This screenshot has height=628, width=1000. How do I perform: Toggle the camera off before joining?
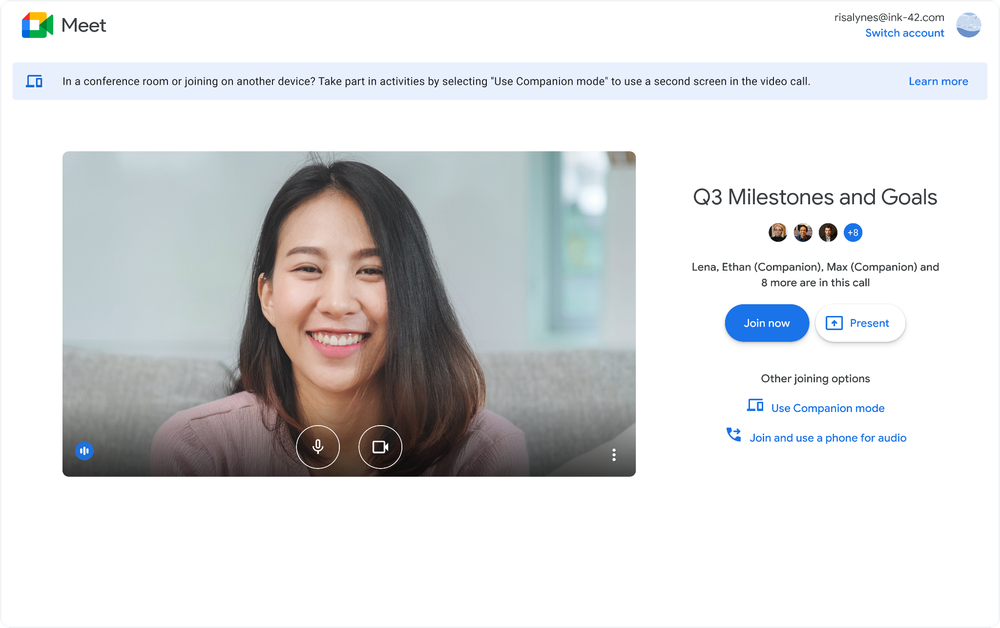click(x=380, y=447)
